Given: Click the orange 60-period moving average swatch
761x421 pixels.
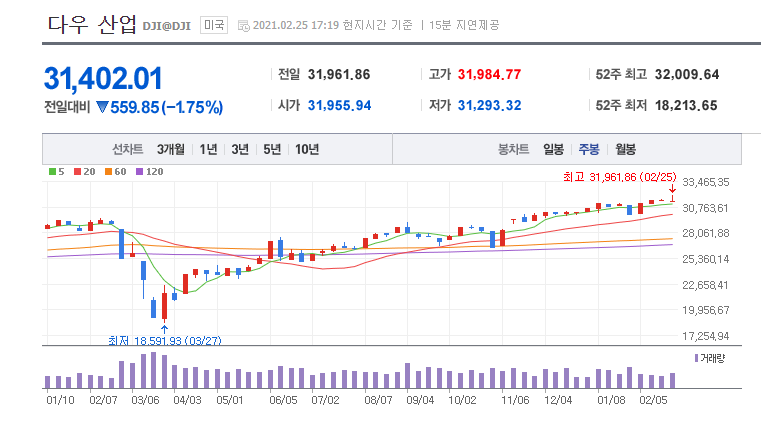Looking at the screenshot, I should (108, 171).
